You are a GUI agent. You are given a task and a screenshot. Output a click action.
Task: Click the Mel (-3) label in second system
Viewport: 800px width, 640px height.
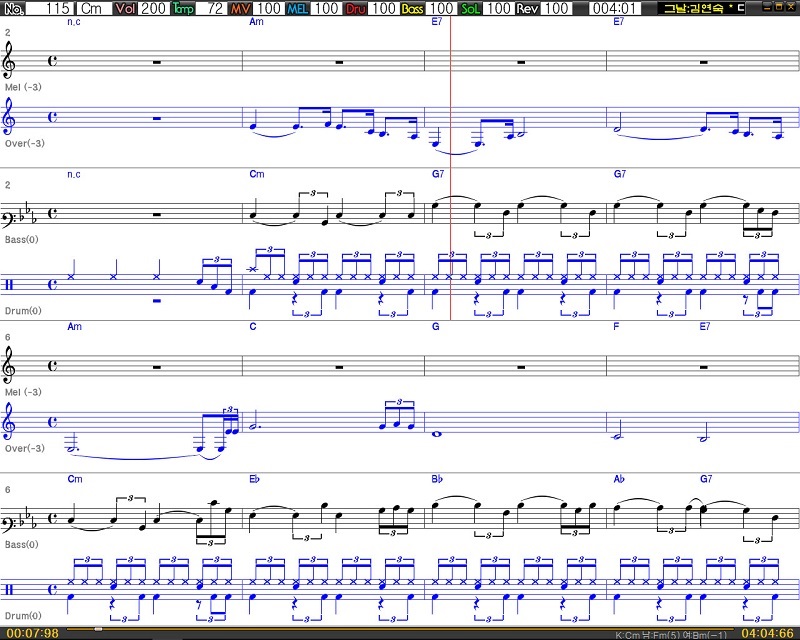[x=23, y=392]
